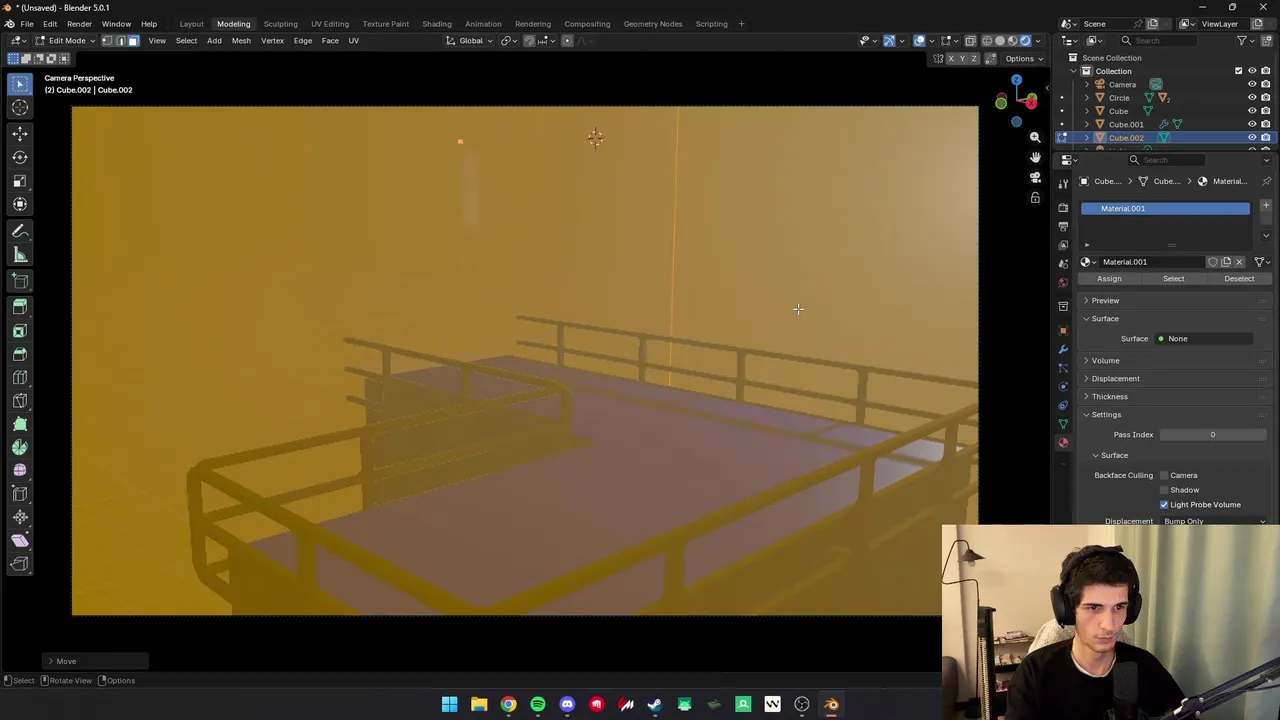Select the Add Cube tool

[x=20, y=282]
